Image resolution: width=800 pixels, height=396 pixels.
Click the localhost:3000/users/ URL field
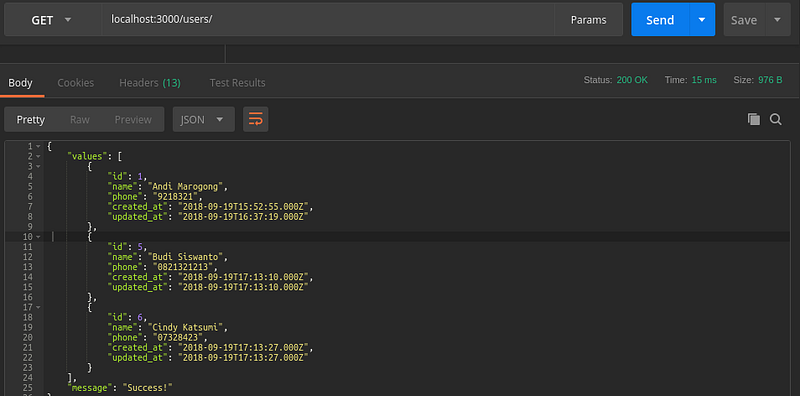328,20
